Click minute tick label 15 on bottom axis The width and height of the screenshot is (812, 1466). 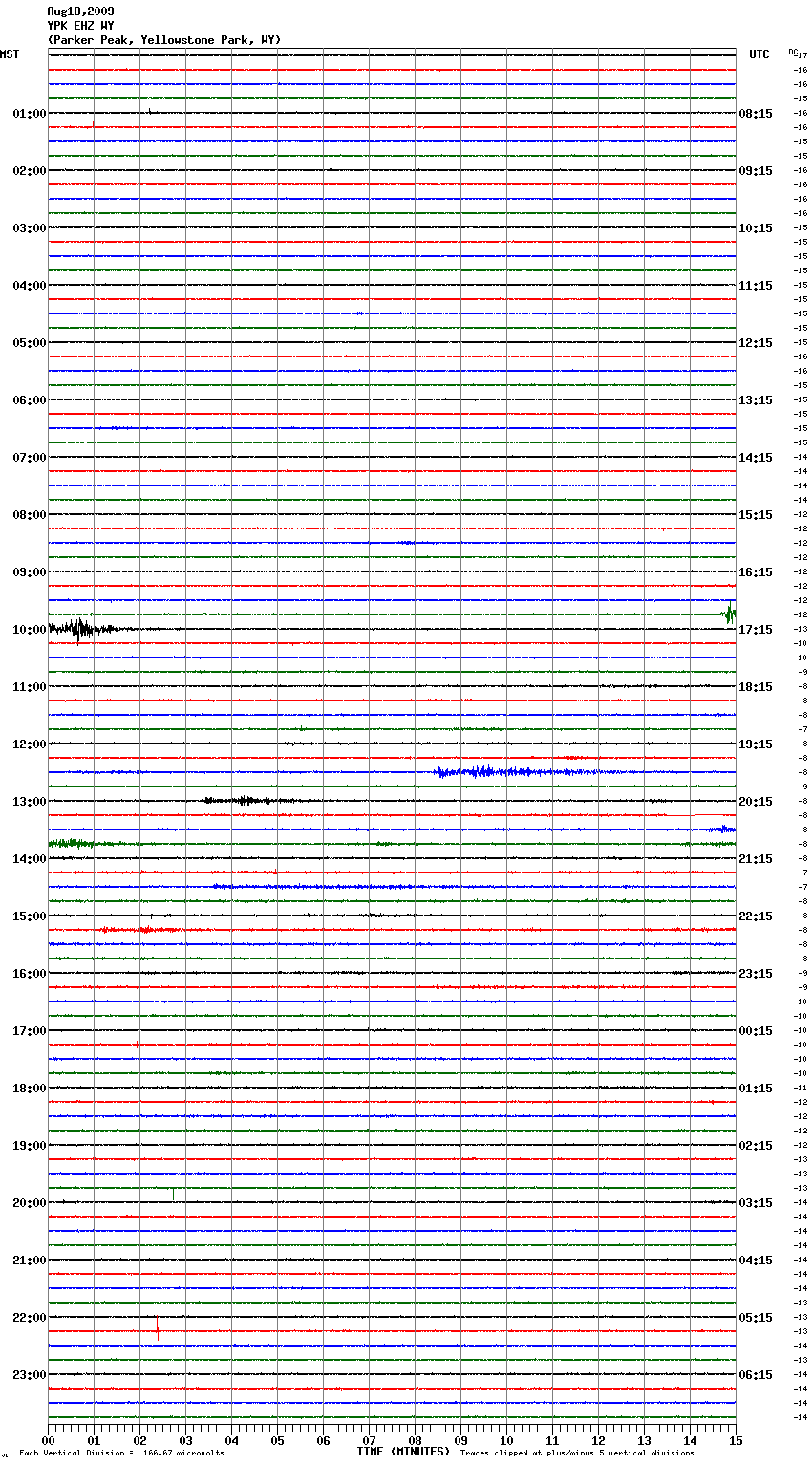[735, 1440]
